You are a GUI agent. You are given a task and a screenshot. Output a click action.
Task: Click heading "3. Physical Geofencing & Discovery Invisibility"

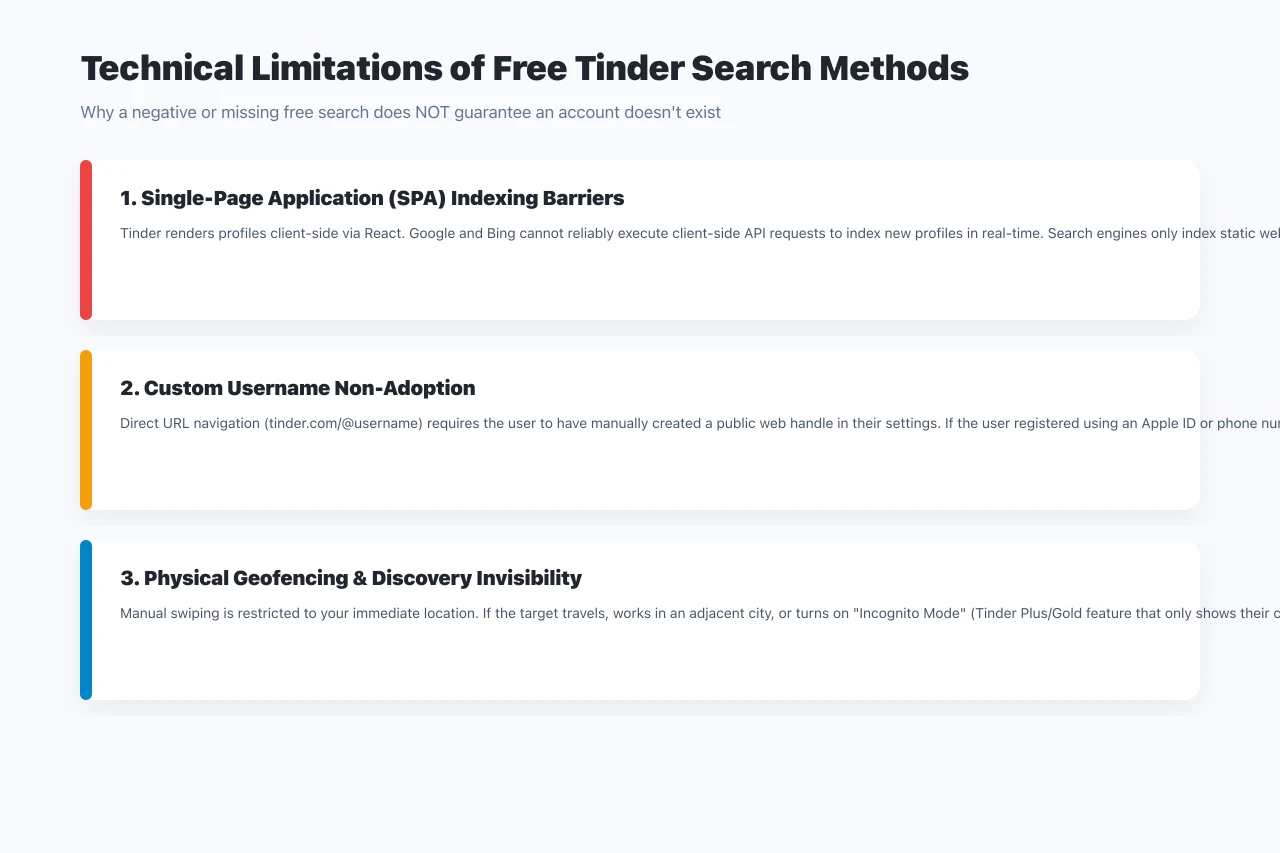point(351,578)
